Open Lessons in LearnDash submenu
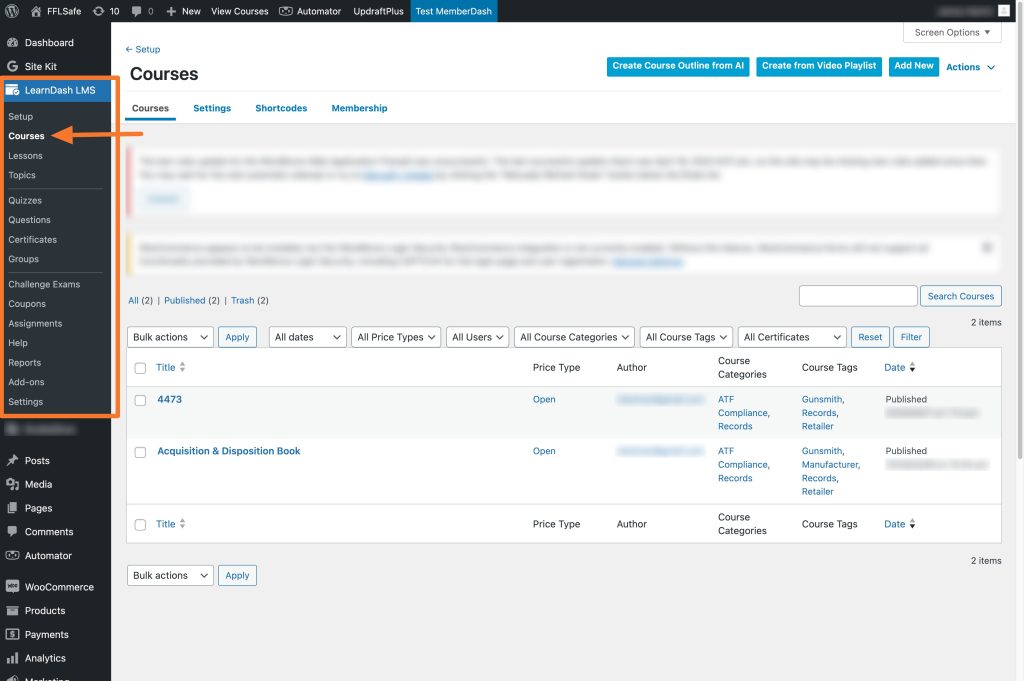 25,155
